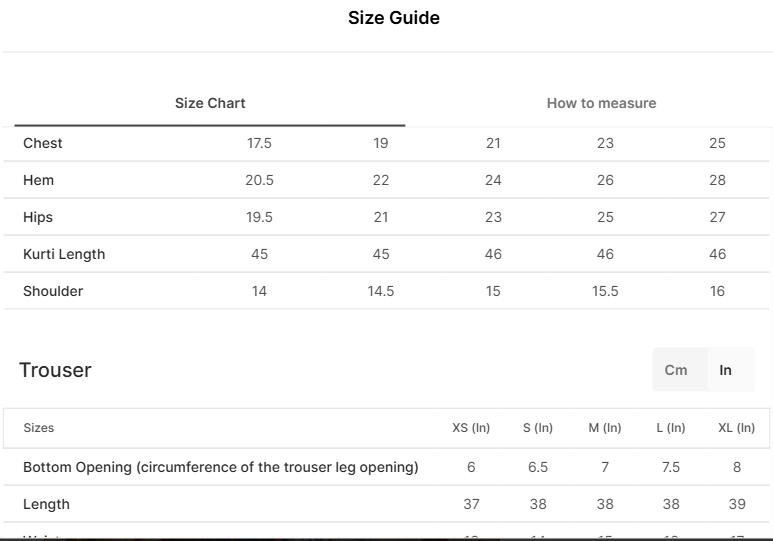Click the XL (In) column header

point(737,428)
